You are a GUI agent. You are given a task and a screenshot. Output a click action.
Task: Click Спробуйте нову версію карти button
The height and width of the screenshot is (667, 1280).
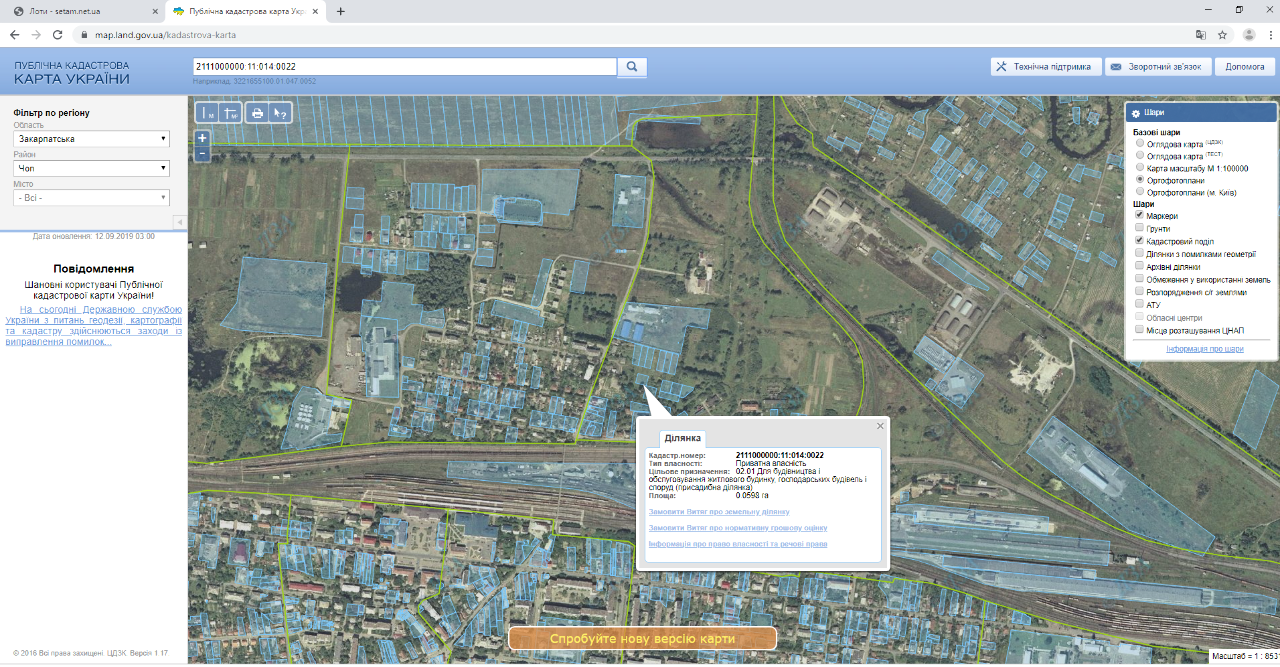click(x=643, y=638)
